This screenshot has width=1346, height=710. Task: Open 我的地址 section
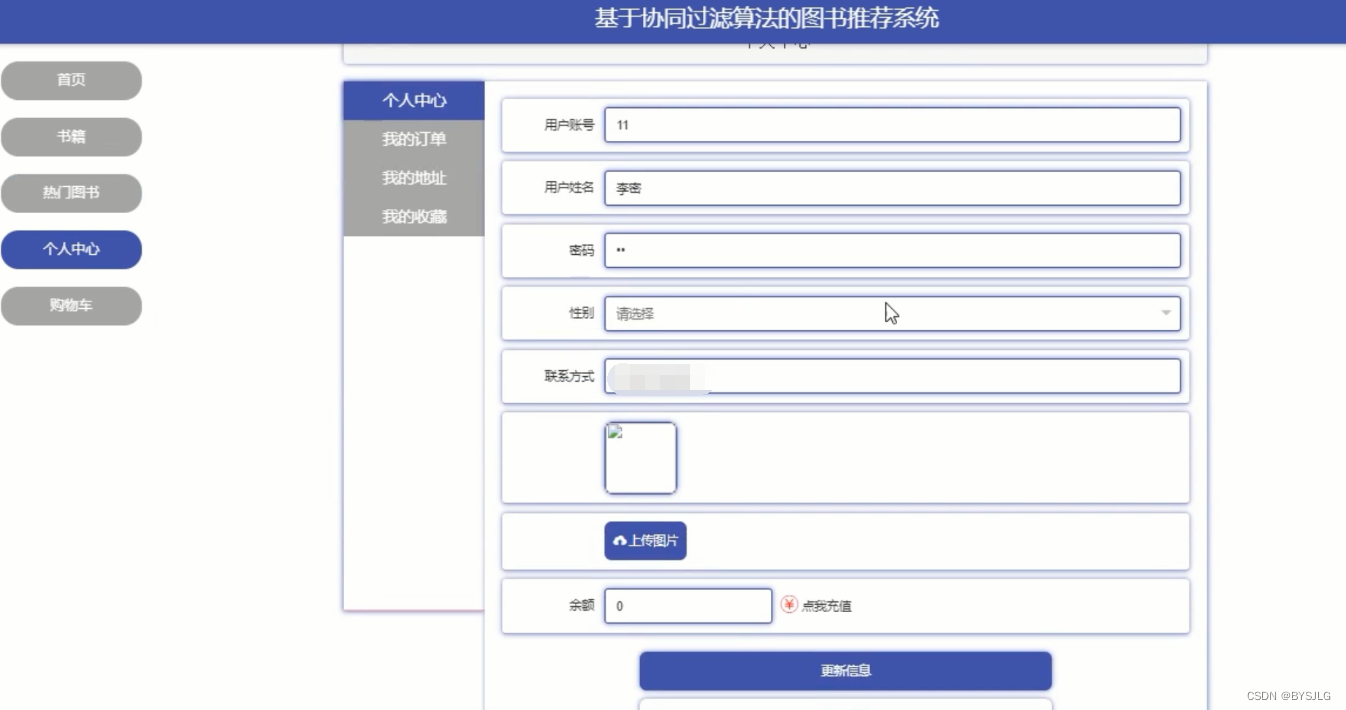413,178
